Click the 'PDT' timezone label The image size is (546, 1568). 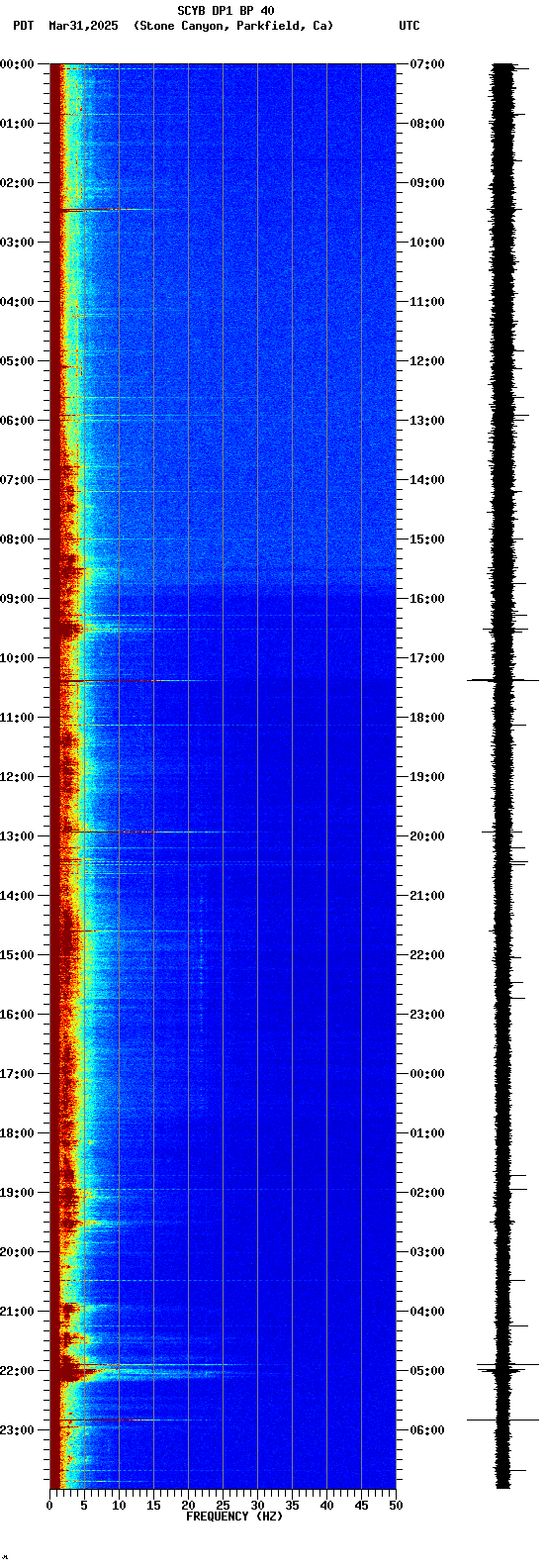(x=23, y=26)
